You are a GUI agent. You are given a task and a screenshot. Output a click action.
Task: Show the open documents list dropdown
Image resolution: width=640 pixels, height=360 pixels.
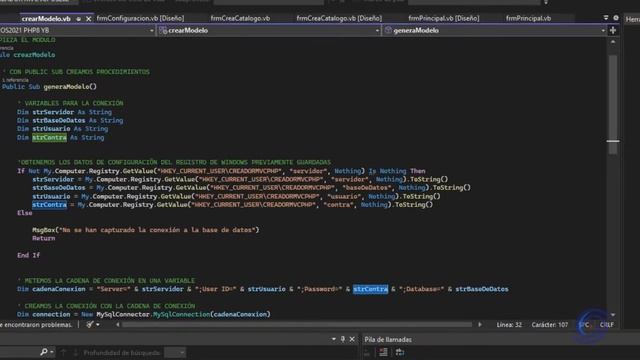pyautogui.click(x=606, y=18)
